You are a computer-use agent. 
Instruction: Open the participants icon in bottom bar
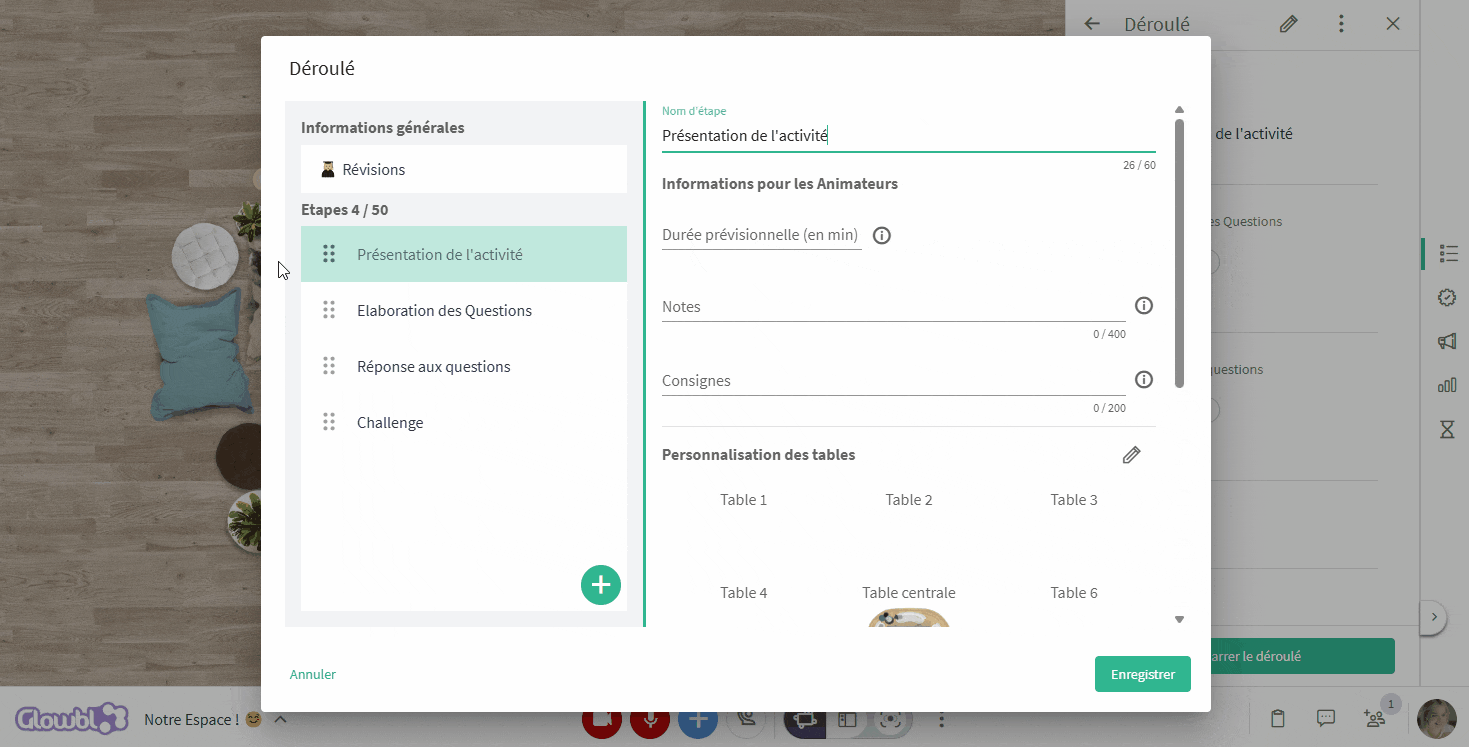click(1374, 718)
